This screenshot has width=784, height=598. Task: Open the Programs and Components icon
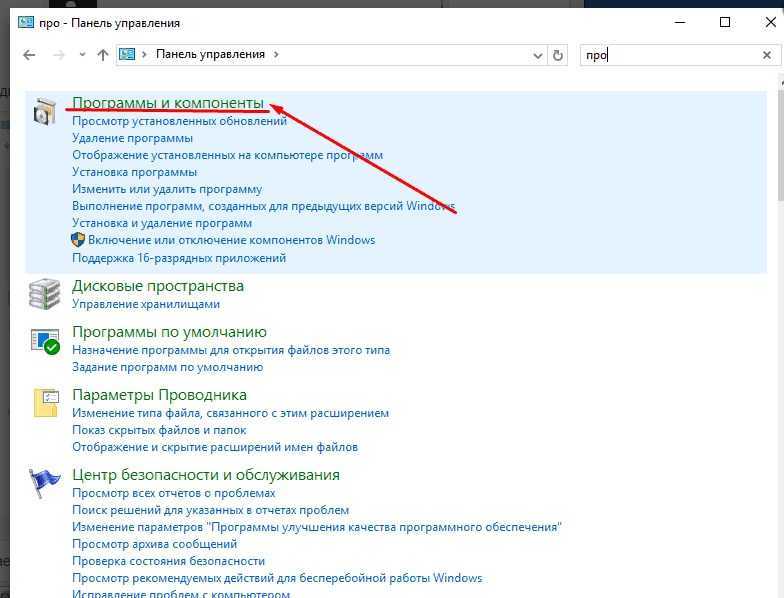tap(45, 111)
